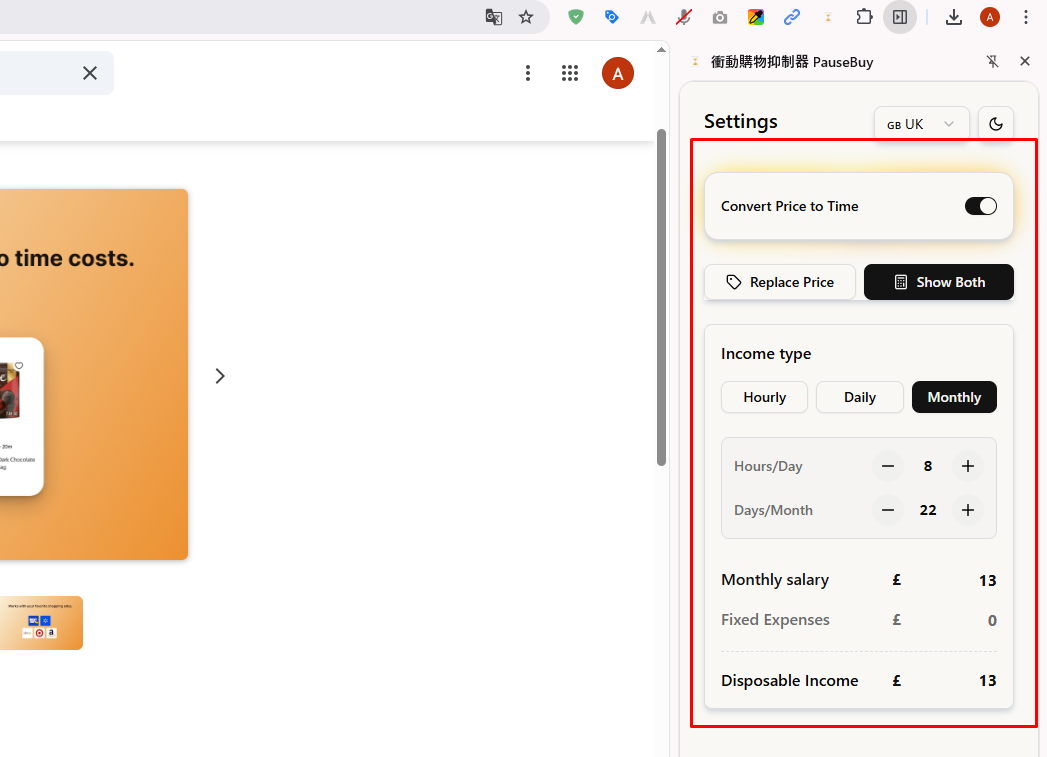1047x757 pixels.
Task: Open the PauseBuy hourglass extension toolbar icon
Action: 828,17
